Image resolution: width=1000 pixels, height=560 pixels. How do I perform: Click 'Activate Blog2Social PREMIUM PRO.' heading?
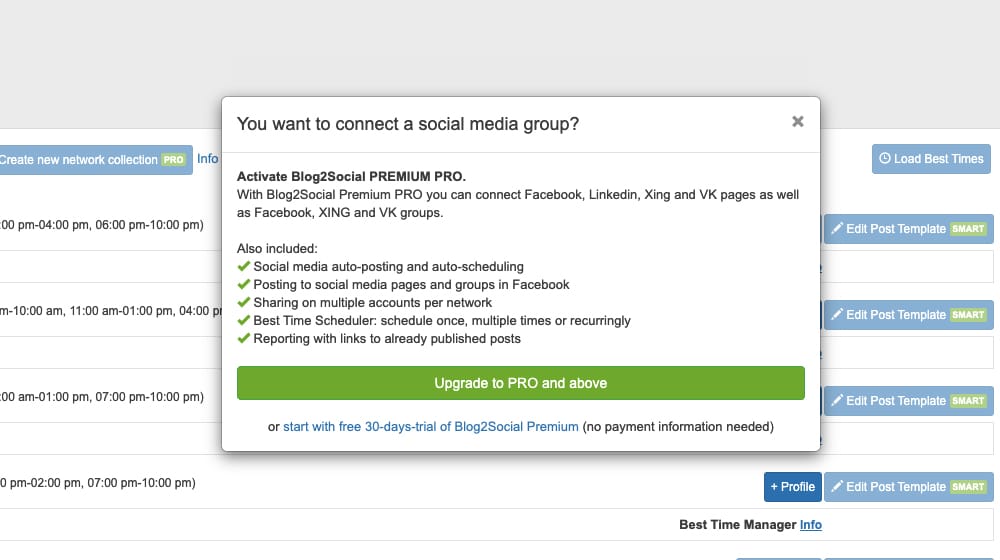click(x=351, y=177)
